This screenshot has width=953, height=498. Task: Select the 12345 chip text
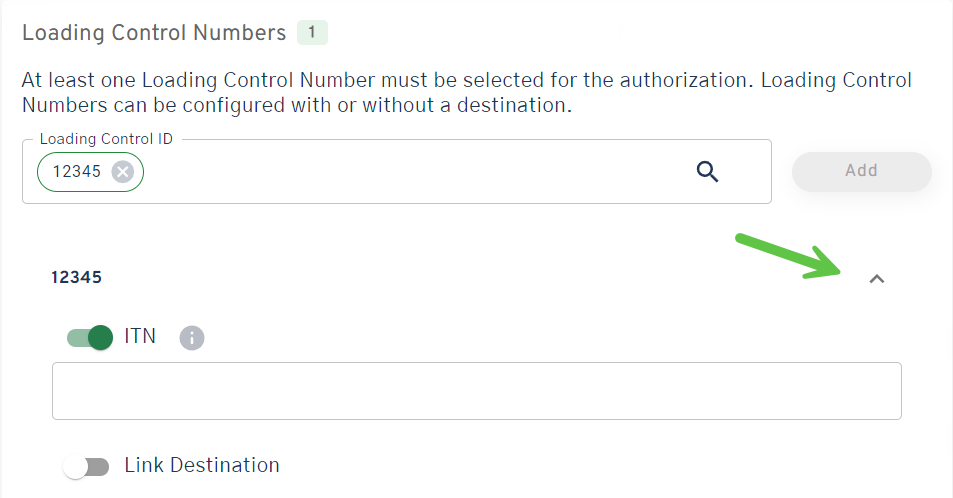77,172
